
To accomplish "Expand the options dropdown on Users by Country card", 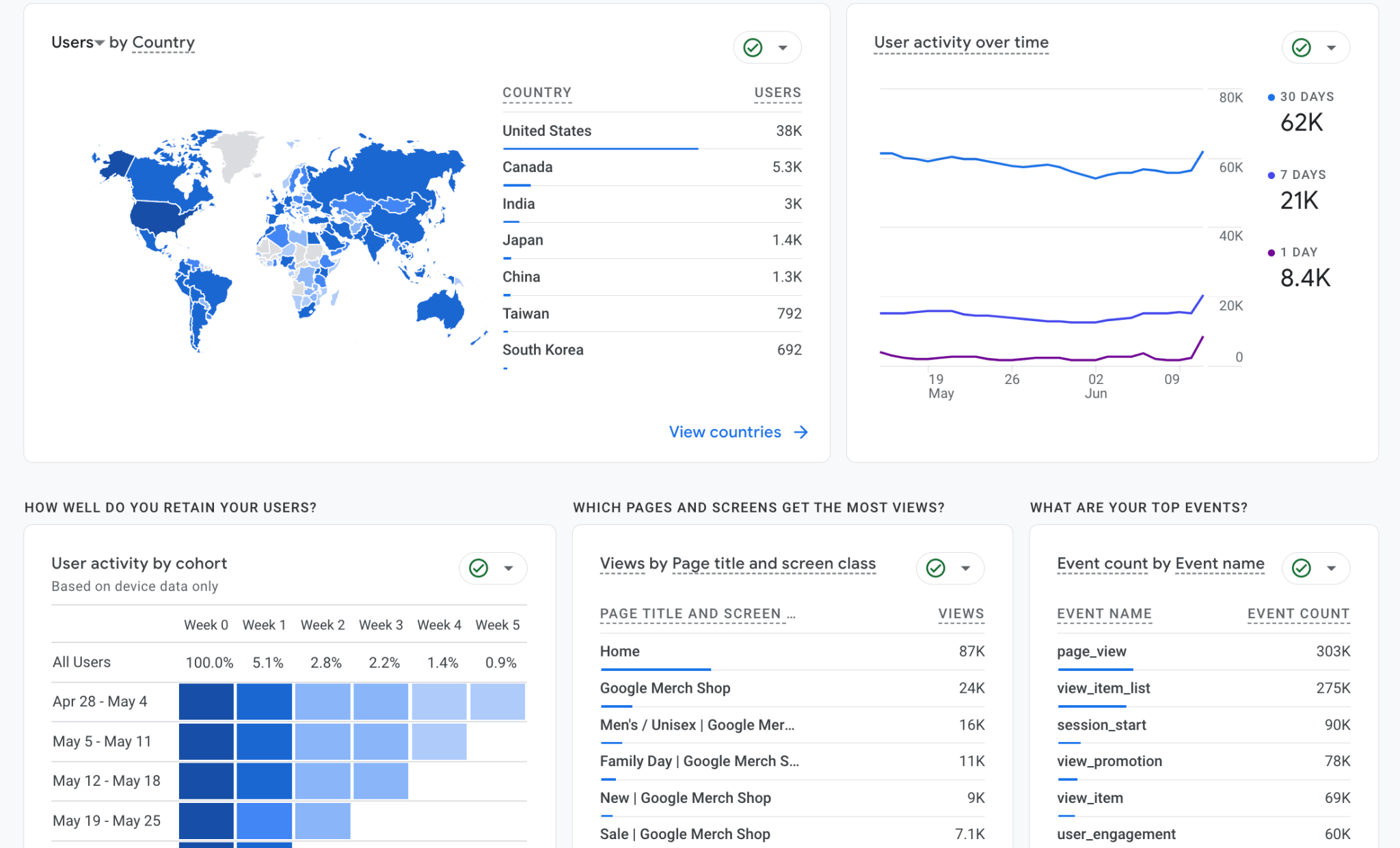I will tap(782, 47).
